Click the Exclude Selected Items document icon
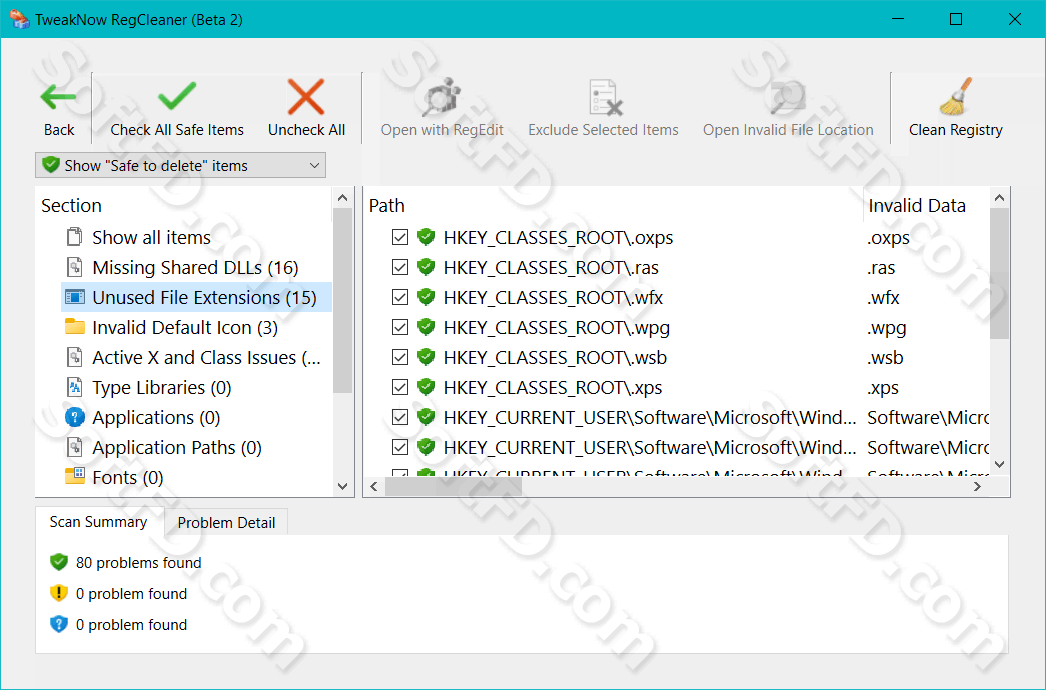 pos(604,97)
